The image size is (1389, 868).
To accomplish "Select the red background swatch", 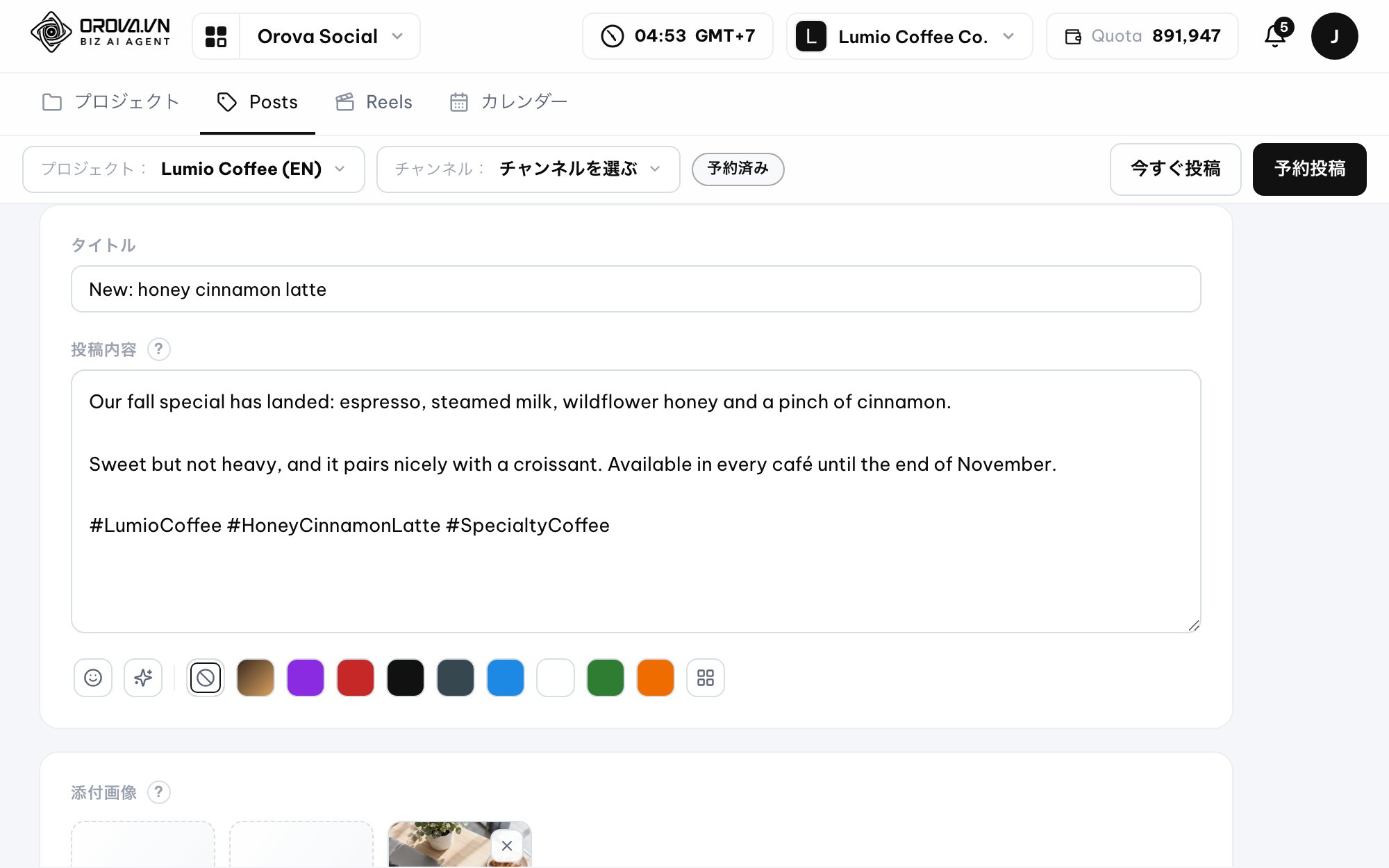I will (356, 677).
